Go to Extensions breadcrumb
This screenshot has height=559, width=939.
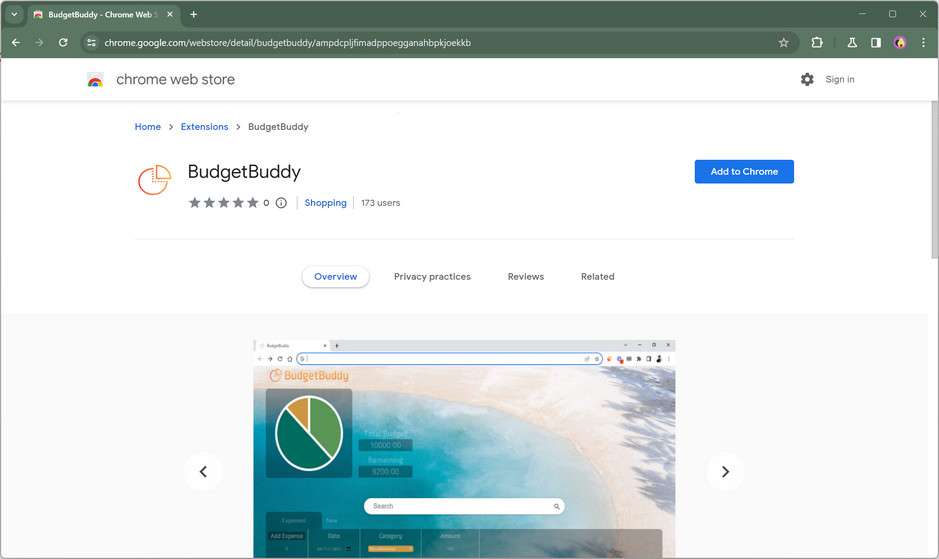204,127
